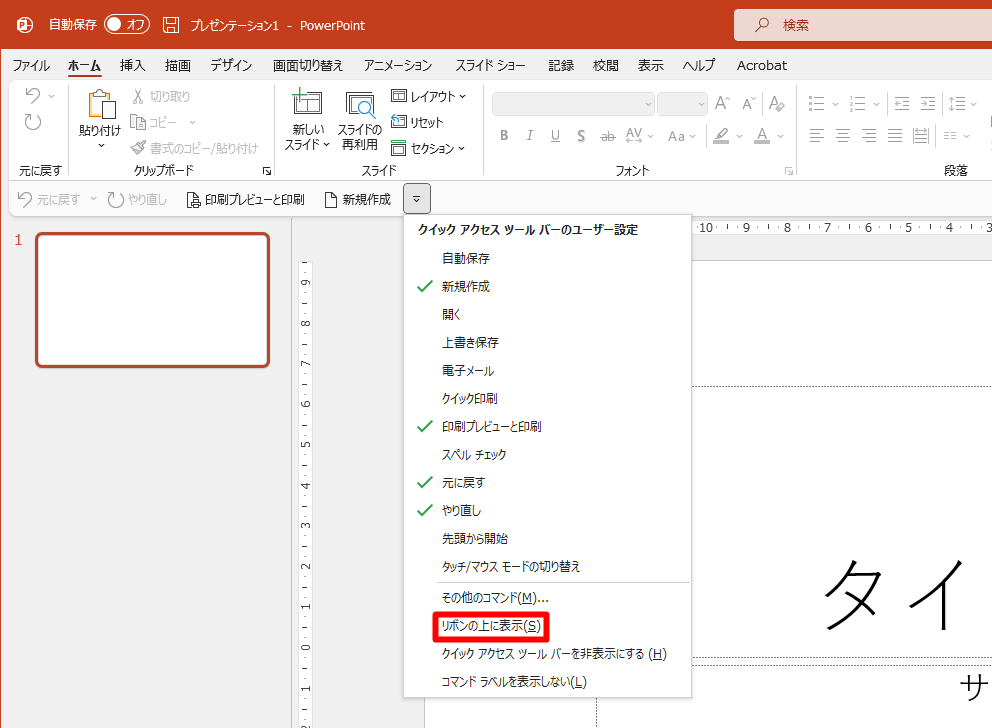This screenshot has height=728, width=992.
Task: Apply underline formatting
Action: pos(554,136)
